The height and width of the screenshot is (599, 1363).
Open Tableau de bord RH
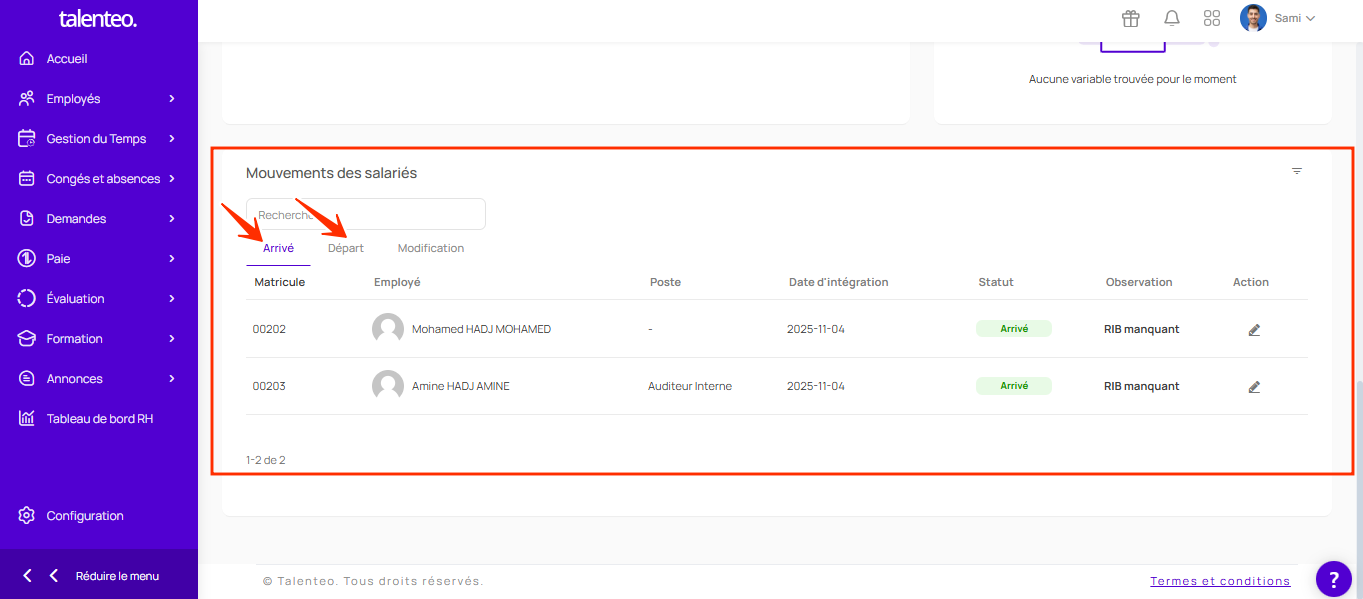pyautogui.click(x=99, y=419)
